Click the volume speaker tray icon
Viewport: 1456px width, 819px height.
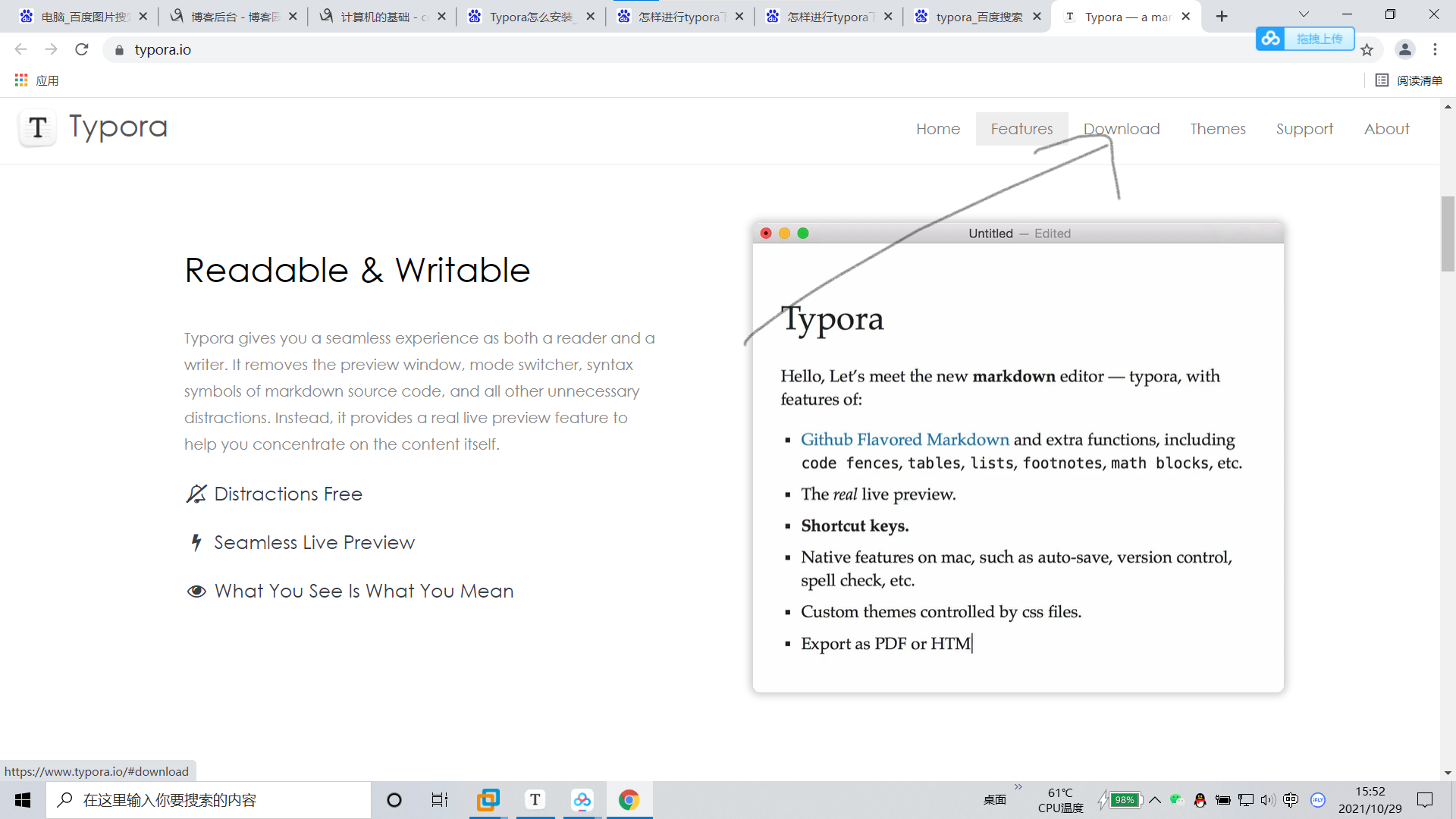1267,799
